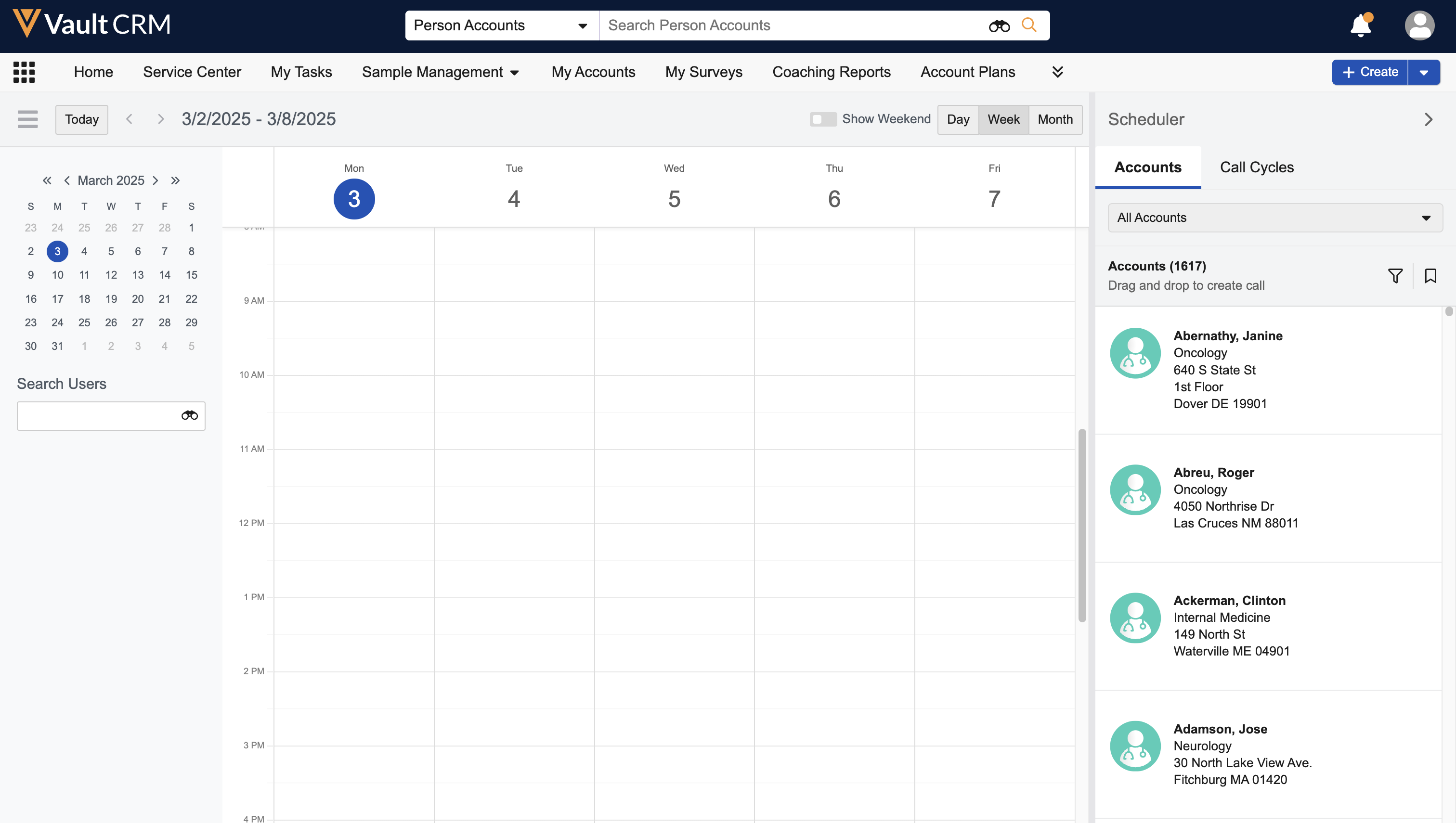Toggle the hamburger sidebar menu icon
1456x823 pixels.
pos(28,119)
